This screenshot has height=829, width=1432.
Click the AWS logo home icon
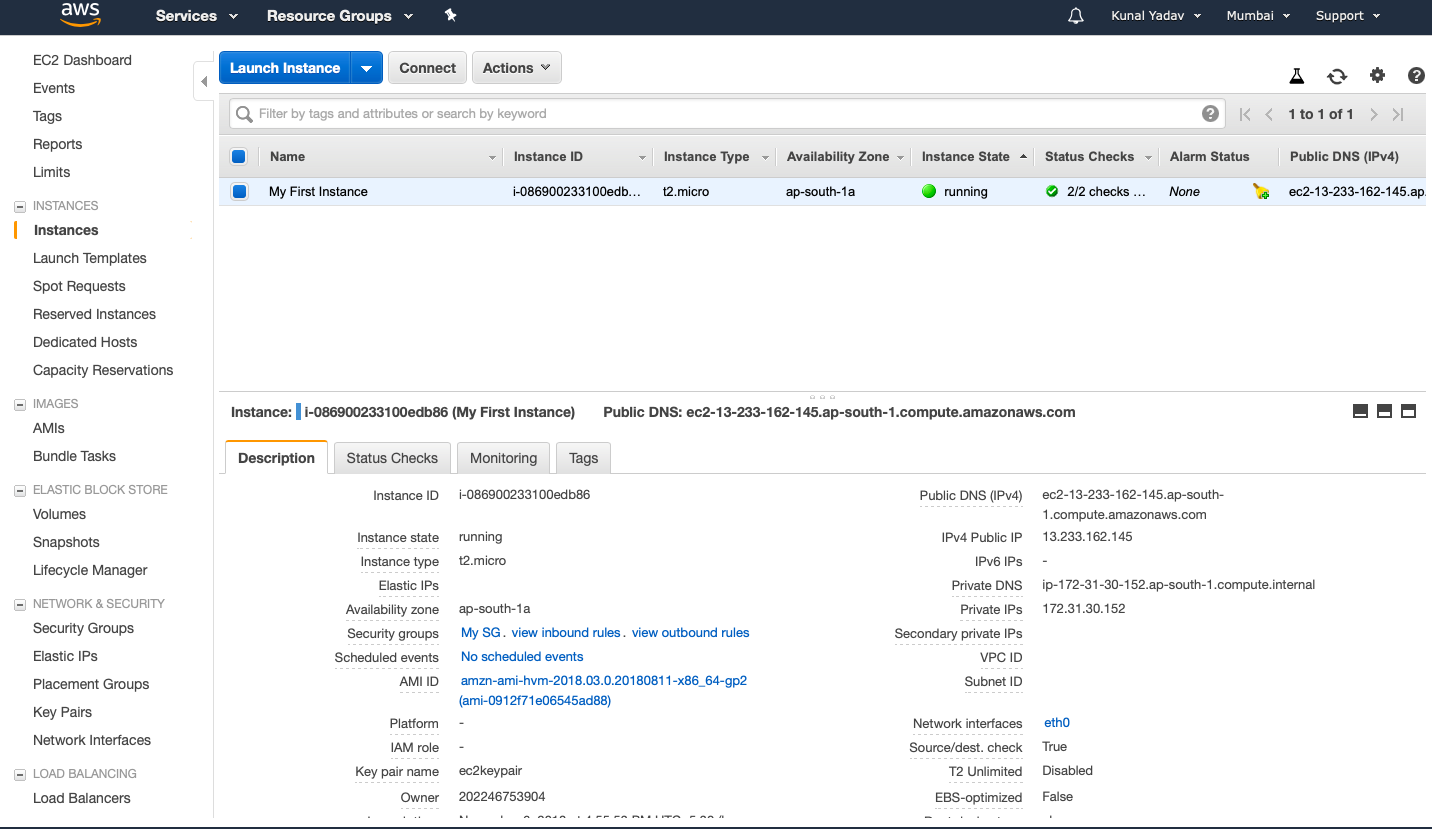(x=80, y=15)
